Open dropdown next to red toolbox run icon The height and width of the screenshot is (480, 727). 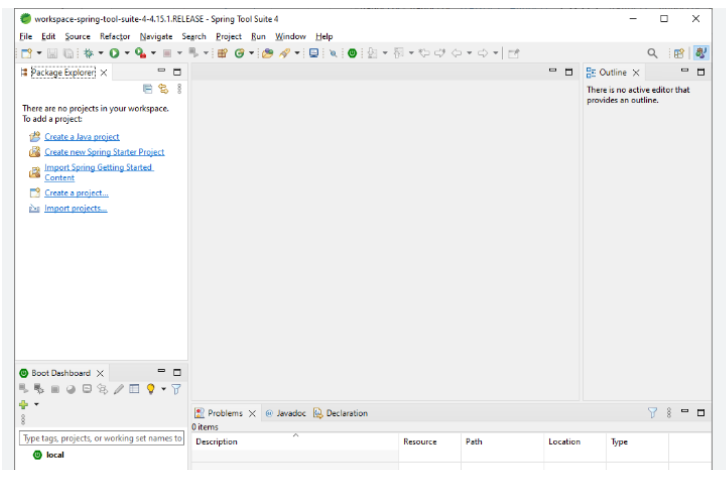(153, 53)
